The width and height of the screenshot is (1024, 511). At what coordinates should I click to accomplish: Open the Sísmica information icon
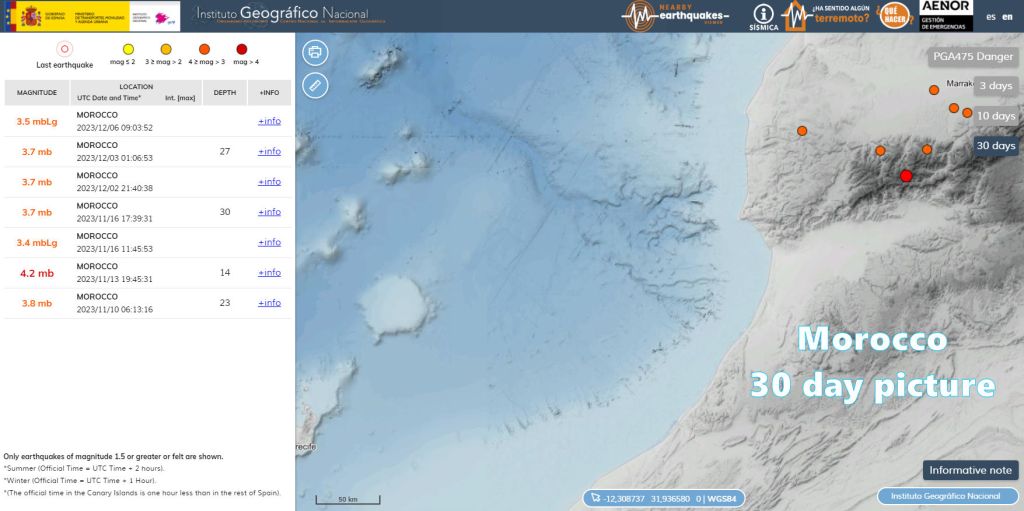(x=764, y=16)
